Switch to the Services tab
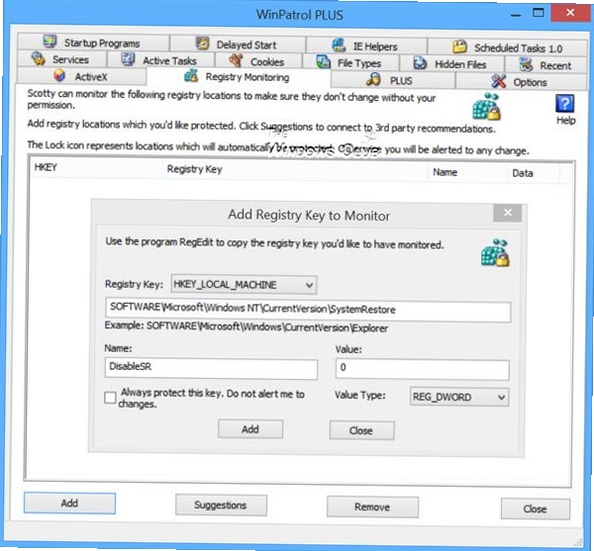Viewport: 594px width, 551px height. click(x=61, y=59)
